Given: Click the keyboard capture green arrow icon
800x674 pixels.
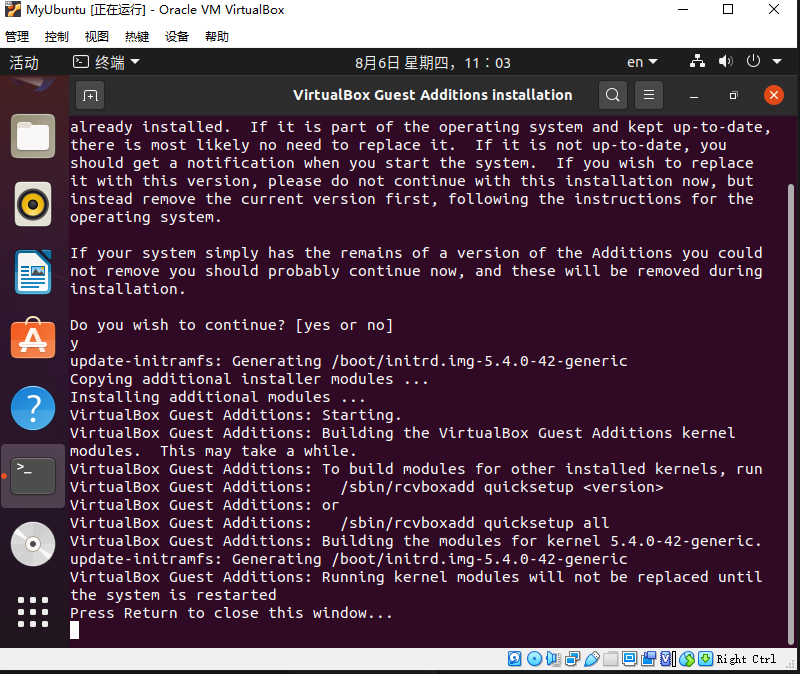Looking at the screenshot, I should coord(705,659).
